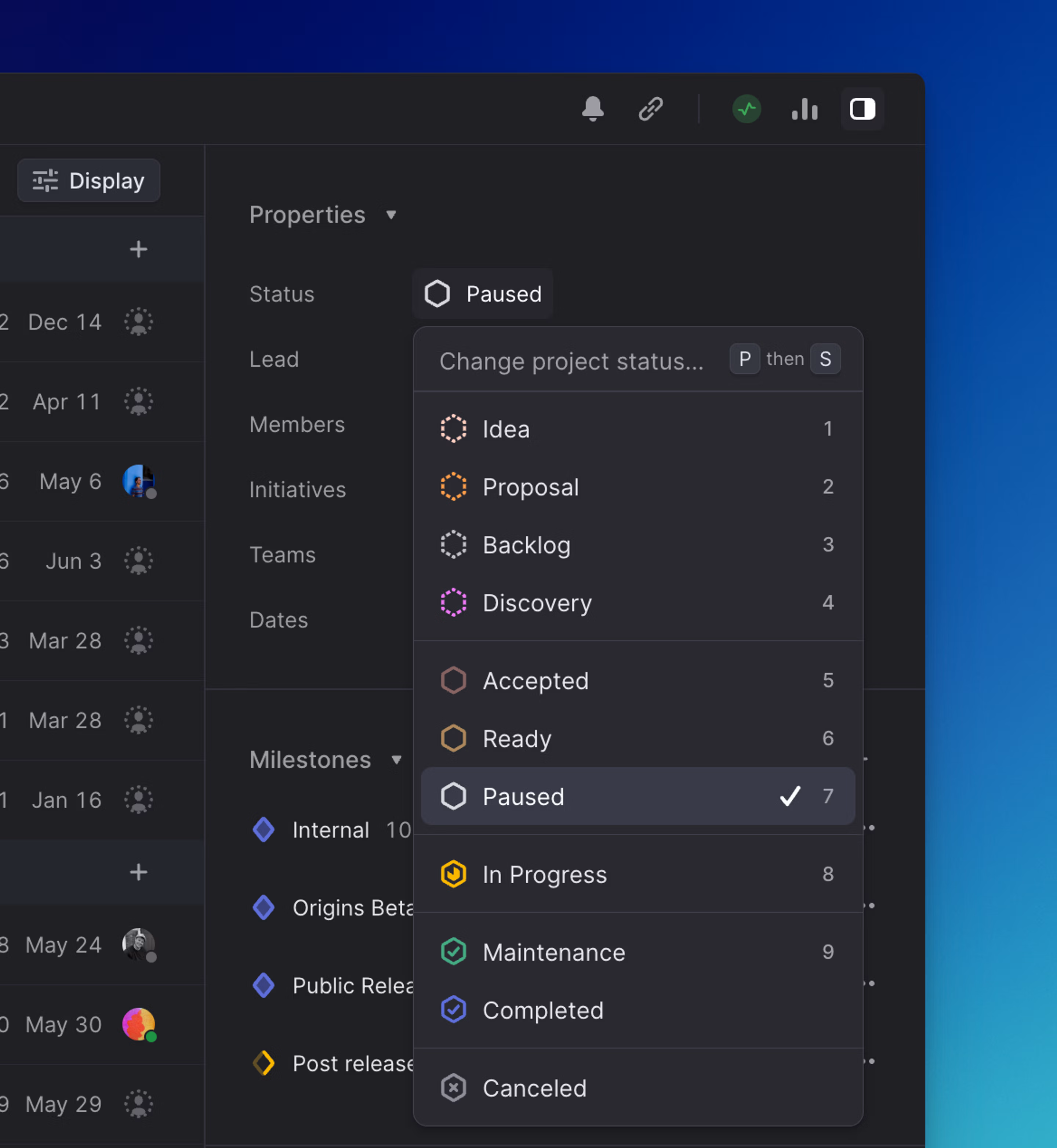Click the Backlog dotted hexagon icon
Screen dimensions: 1057x1148
[453, 544]
